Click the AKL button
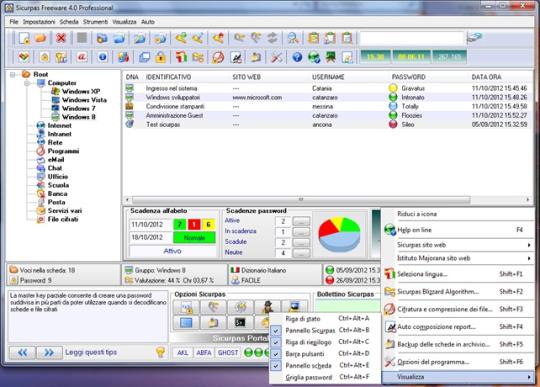 183,352
